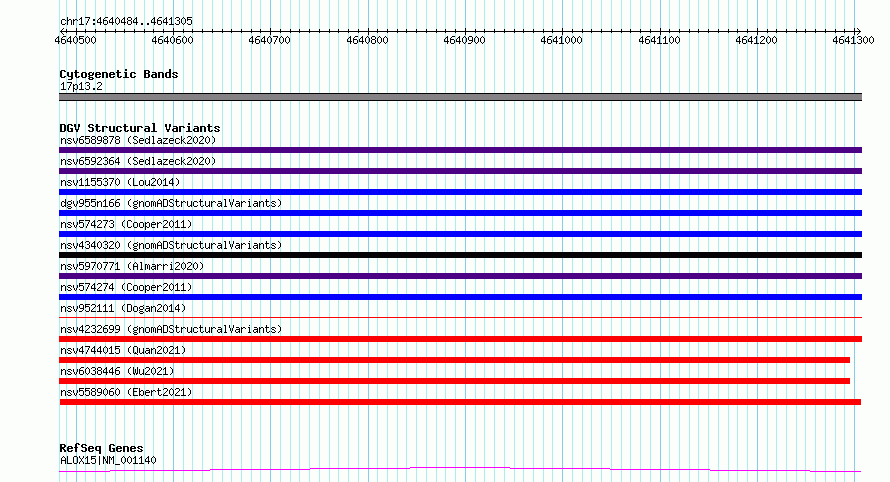Viewport: 890px width, 482px height.
Task: Click the nsv574274 (Cooper2011) label
Action: tap(126, 287)
